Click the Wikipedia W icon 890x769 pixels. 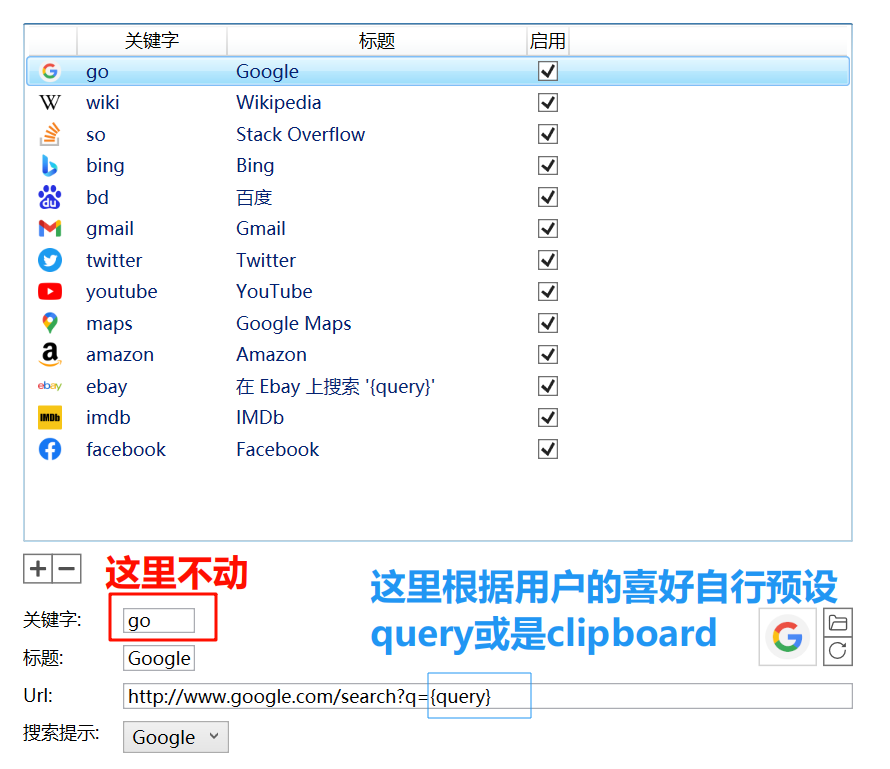click(x=50, y=103)
